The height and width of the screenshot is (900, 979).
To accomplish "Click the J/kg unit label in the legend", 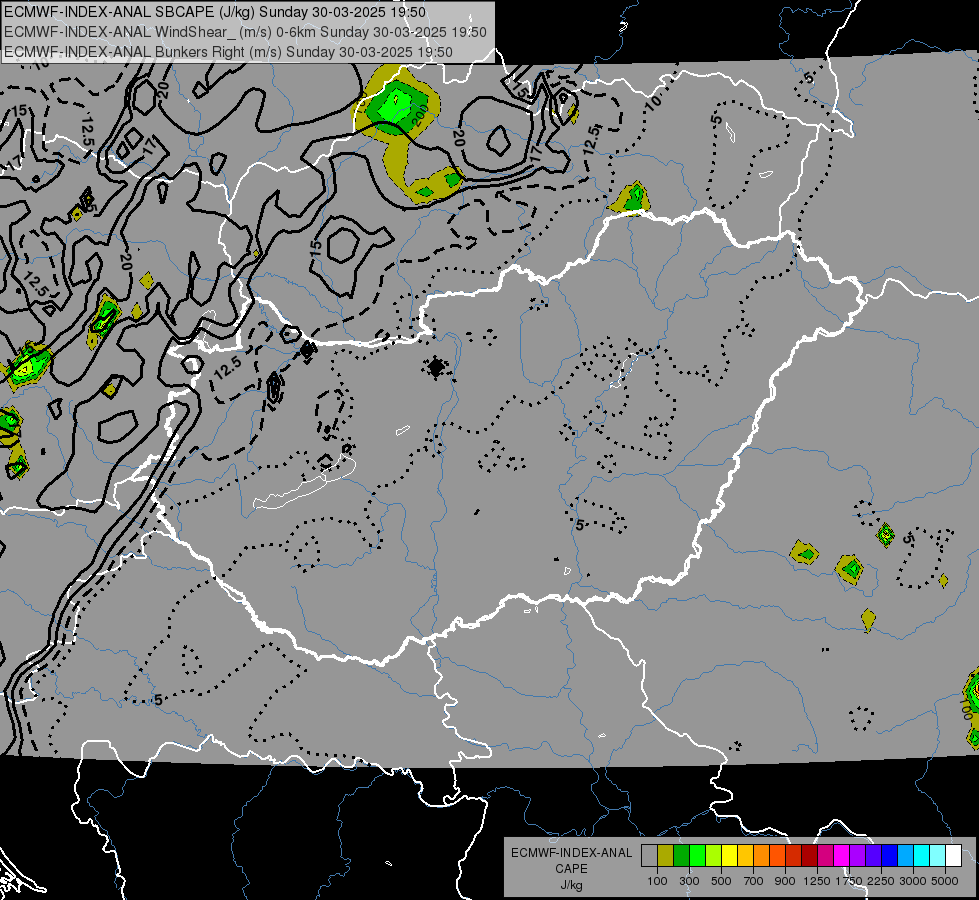I will (571, 885).
